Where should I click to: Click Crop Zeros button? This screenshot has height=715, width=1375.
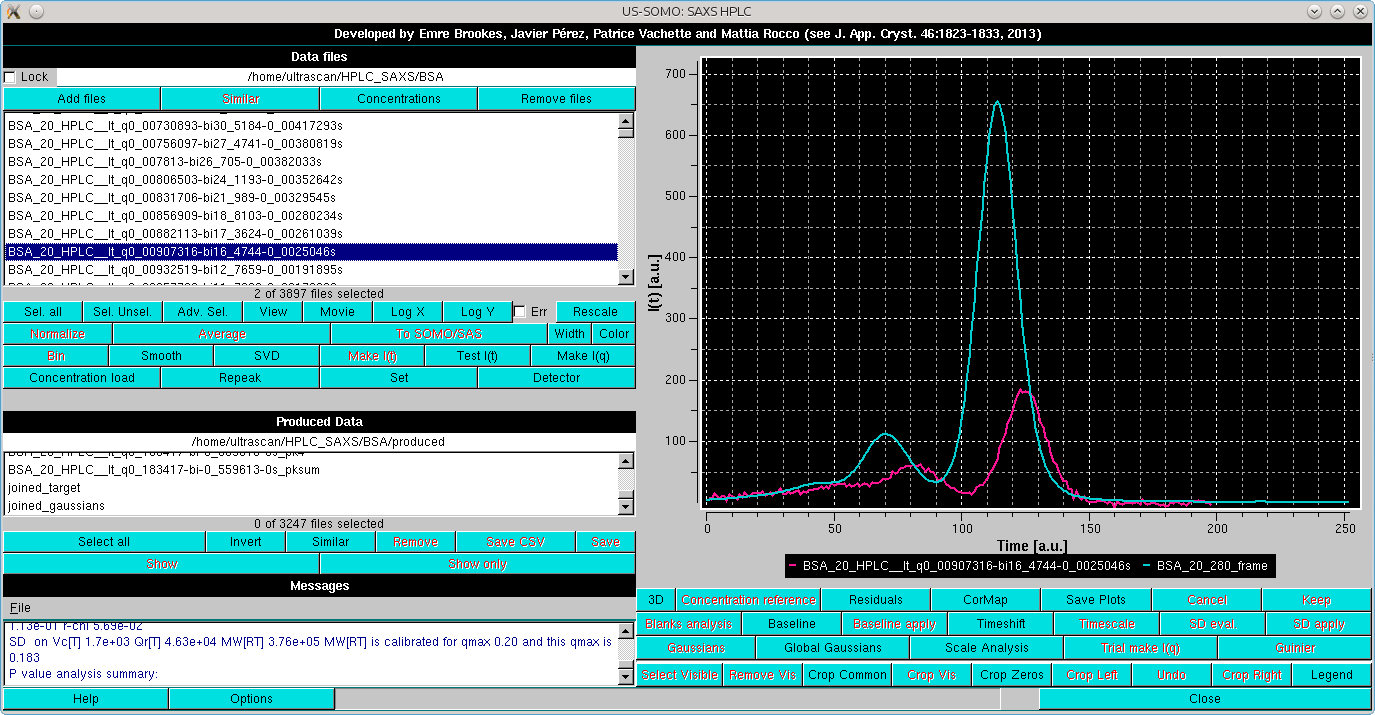click(1013, 675)
